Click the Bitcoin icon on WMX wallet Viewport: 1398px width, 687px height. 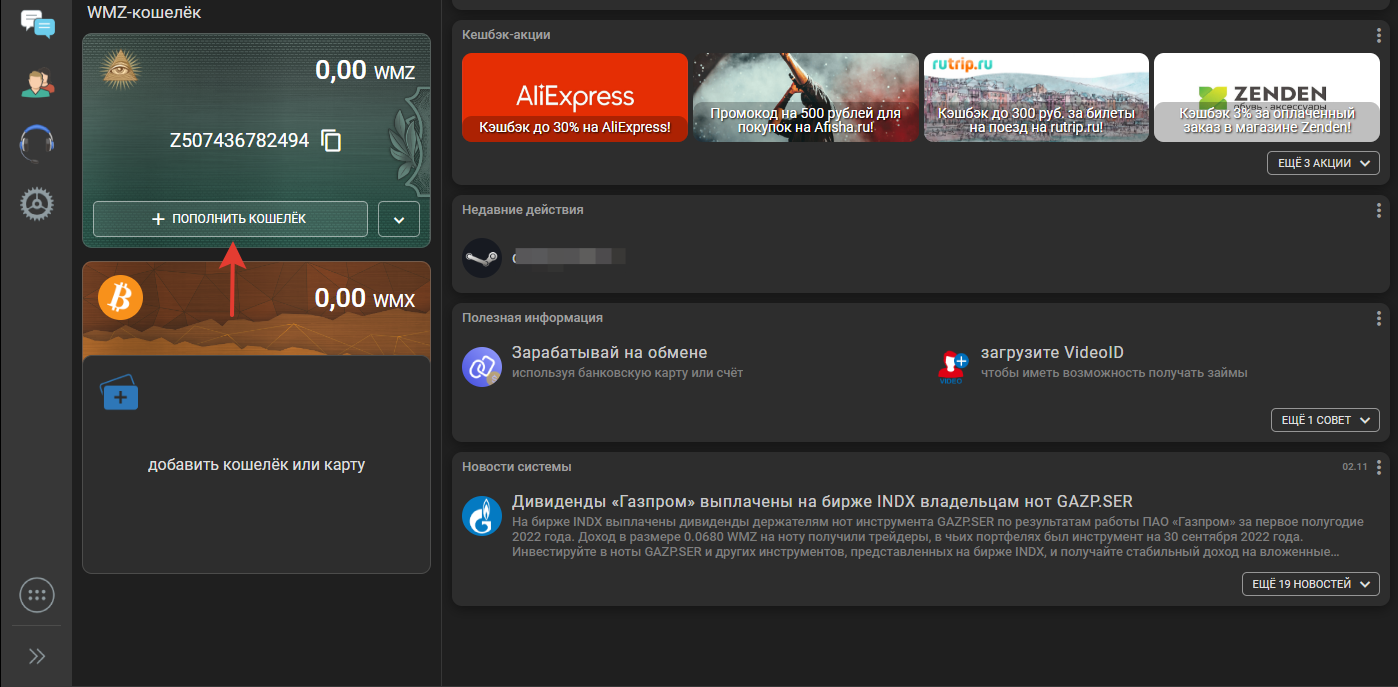coord(120,298)
